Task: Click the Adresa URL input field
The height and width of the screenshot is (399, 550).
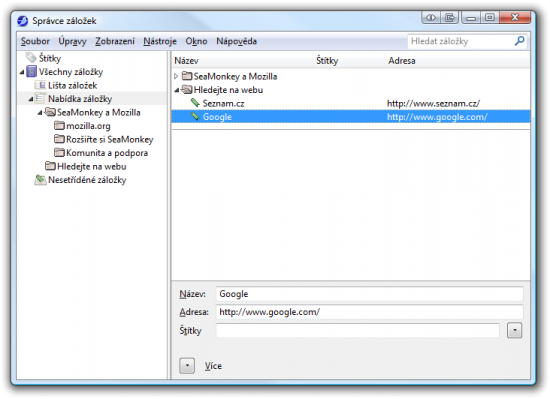Action: 369,312
